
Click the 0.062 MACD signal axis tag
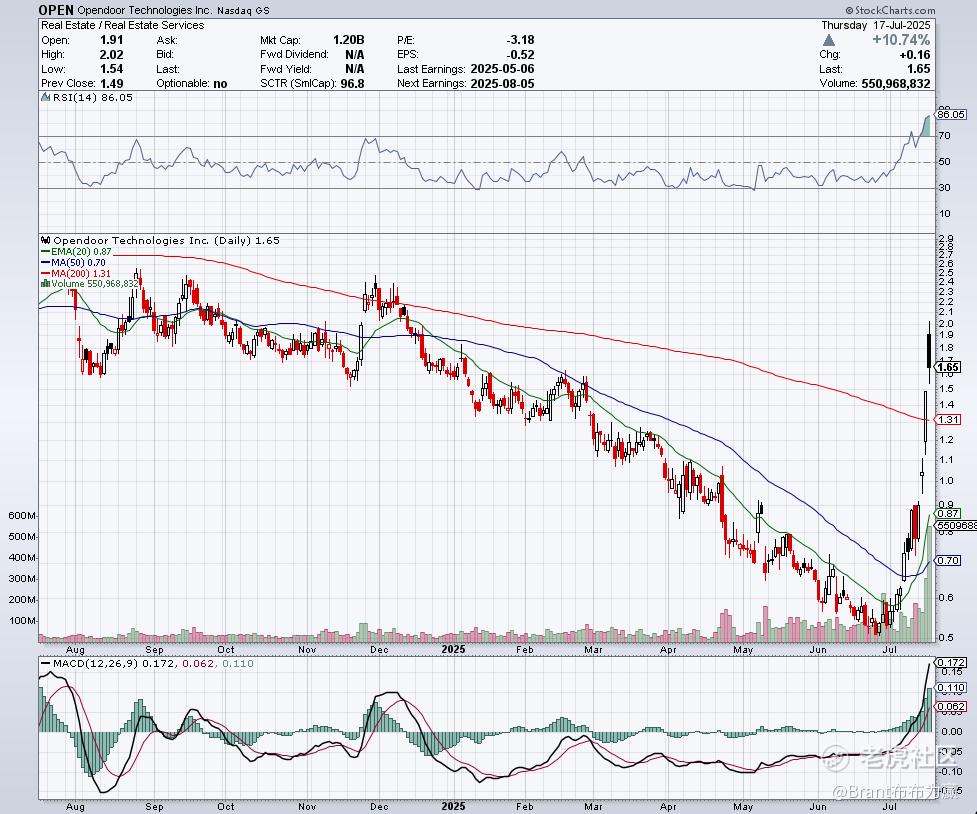tap(951, 706)
